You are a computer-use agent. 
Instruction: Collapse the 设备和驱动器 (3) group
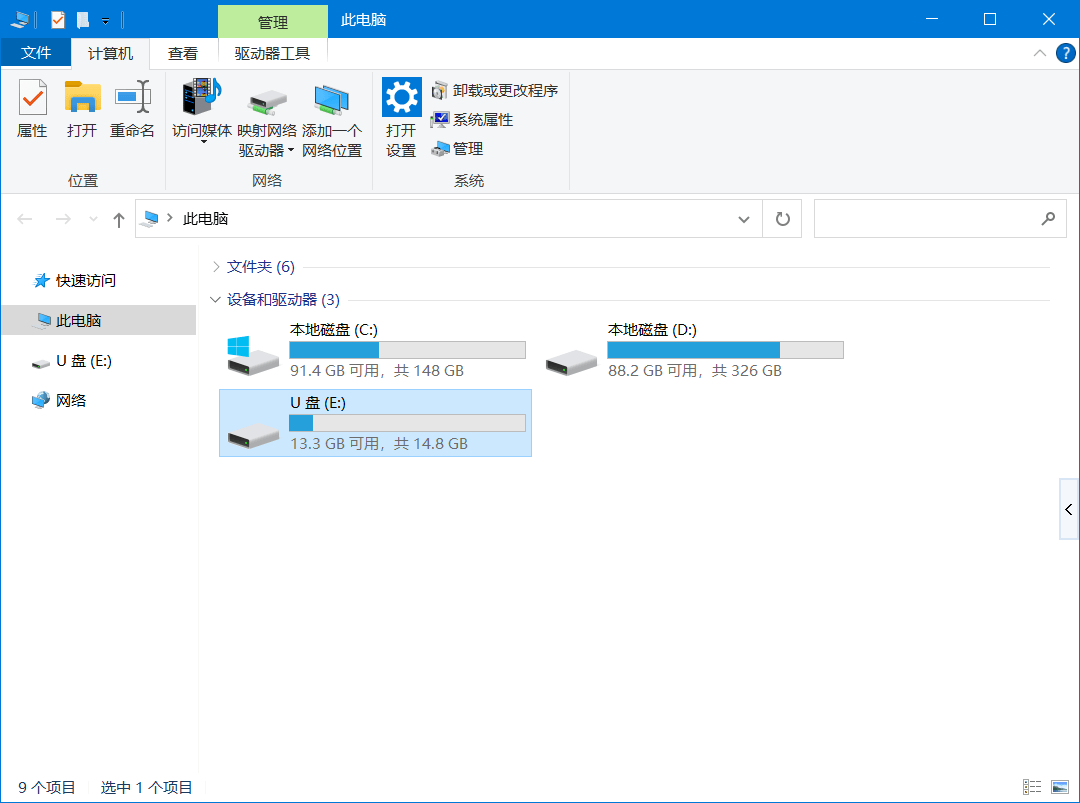pos(216,300)
